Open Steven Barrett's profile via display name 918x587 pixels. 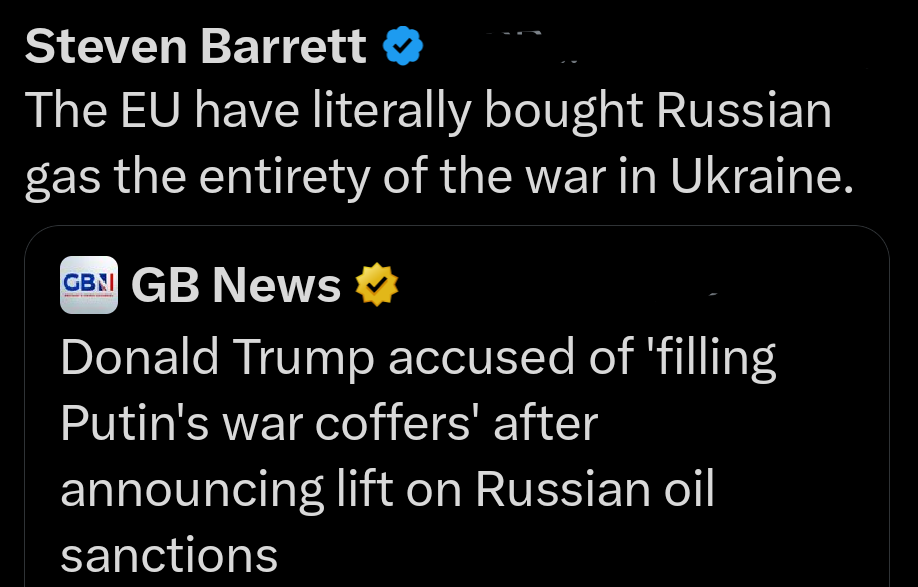tap(195, 46)
